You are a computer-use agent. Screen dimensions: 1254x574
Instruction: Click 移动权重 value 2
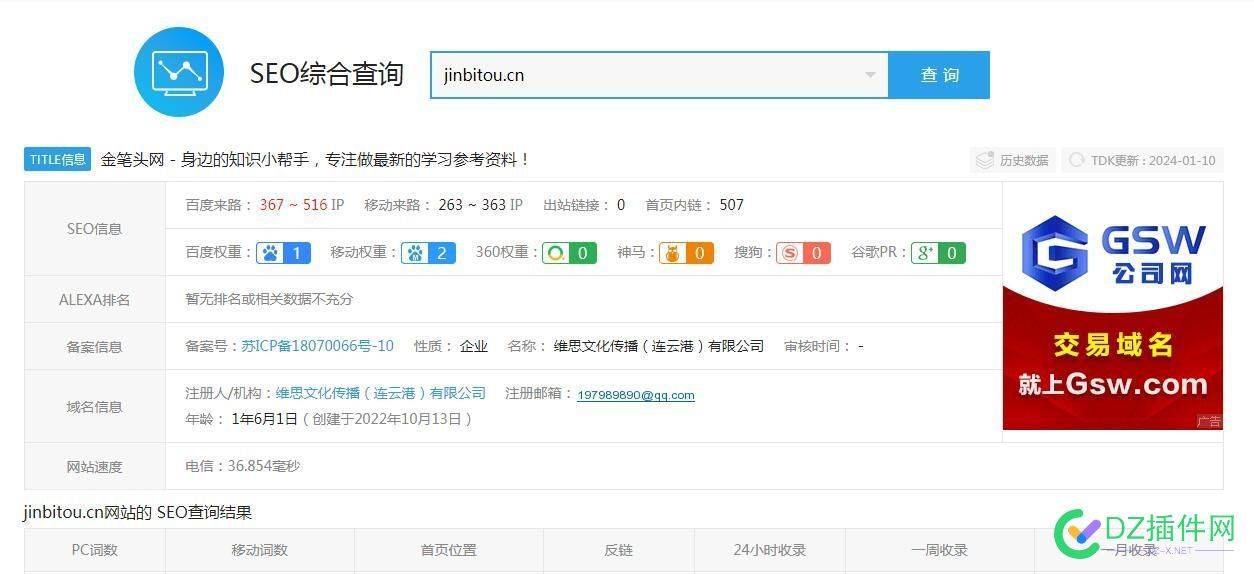point(441,253)
